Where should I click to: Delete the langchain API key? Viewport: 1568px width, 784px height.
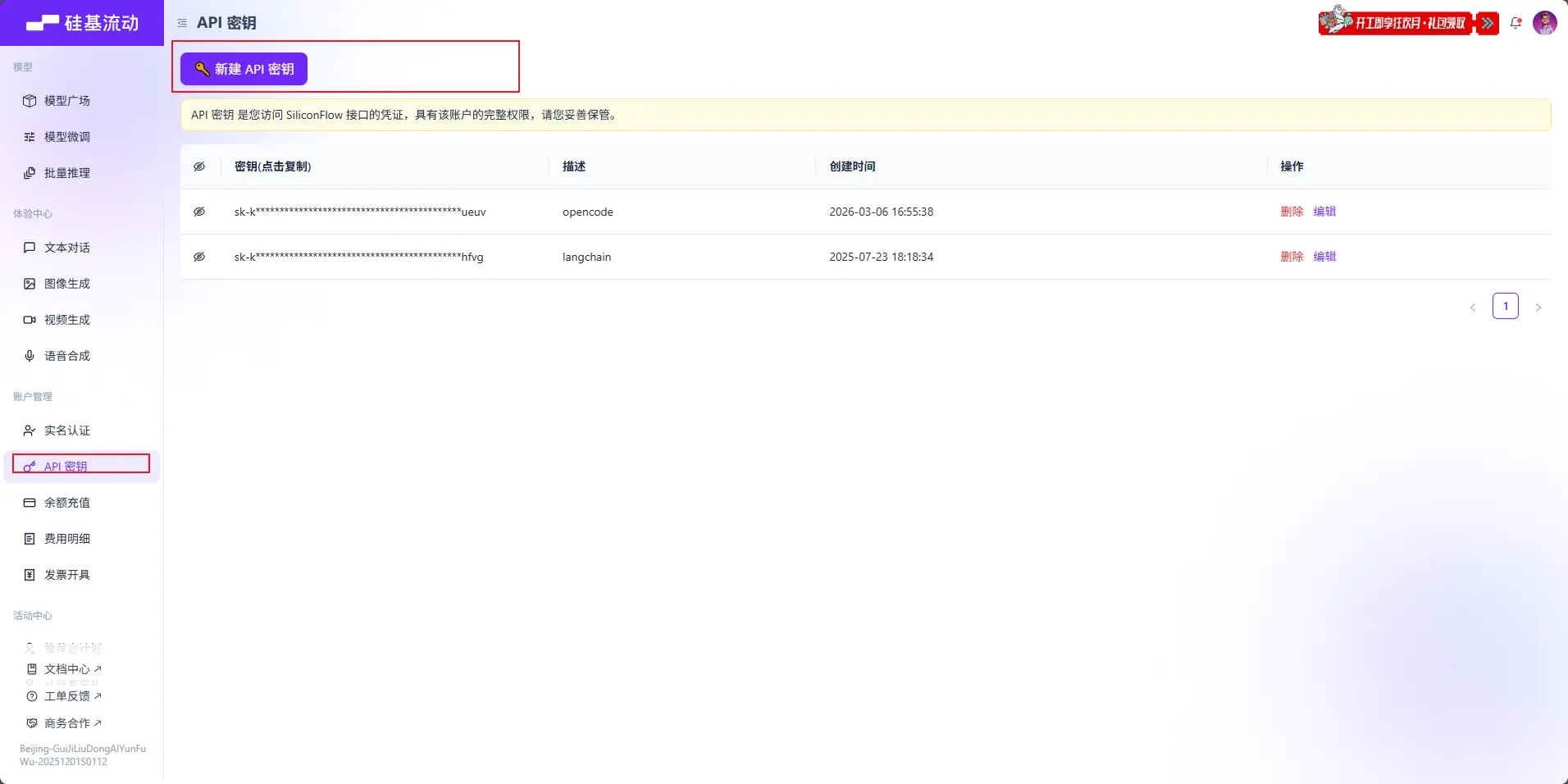pos(1292,257)
